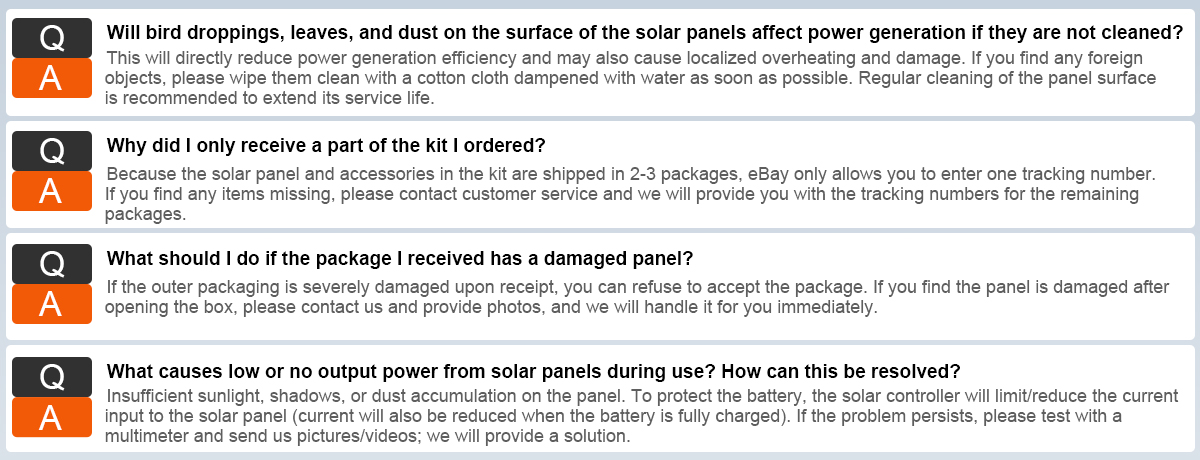Viewport: 1200px width, 460px height.
Task: Click the Q badge beside the low output power question
Action: click(x=52, y=377)
